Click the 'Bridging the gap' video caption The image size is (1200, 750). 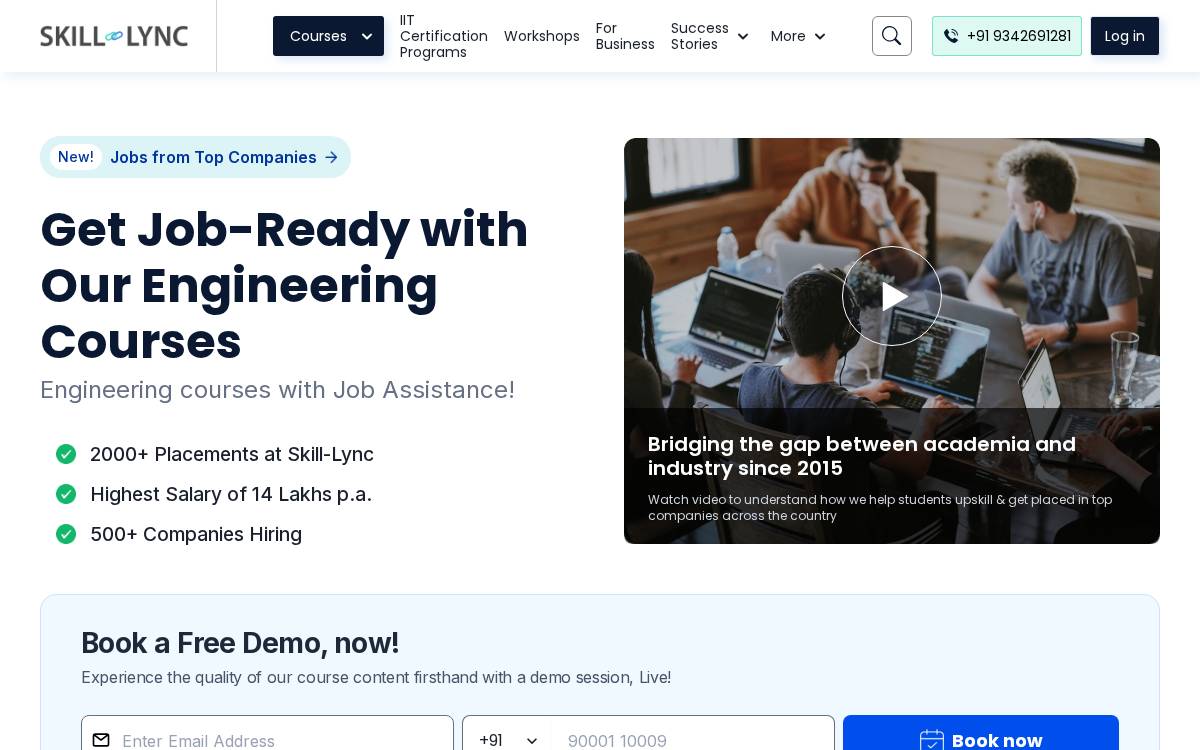tap(862, 456)
